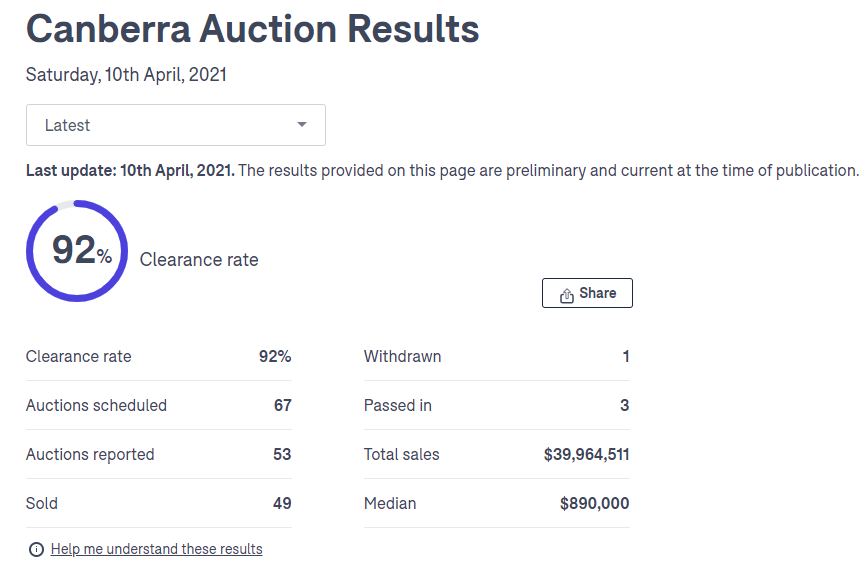The width and height of the screenshot is (867, 579).
Task: Click the Last update notice text
Action: coord(442,170)
